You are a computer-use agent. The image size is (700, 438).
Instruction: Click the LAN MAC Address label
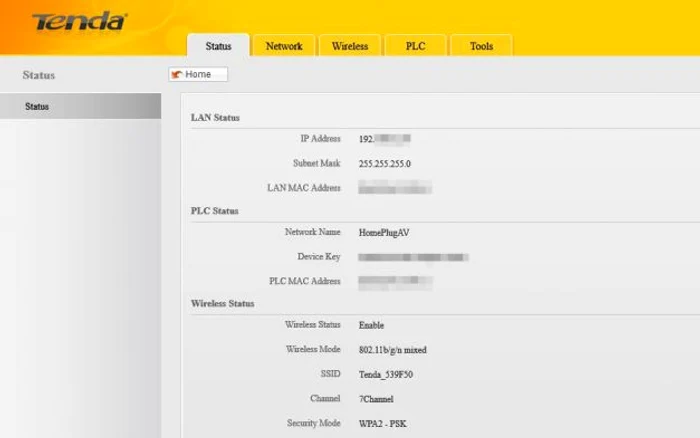coord(304,188)
